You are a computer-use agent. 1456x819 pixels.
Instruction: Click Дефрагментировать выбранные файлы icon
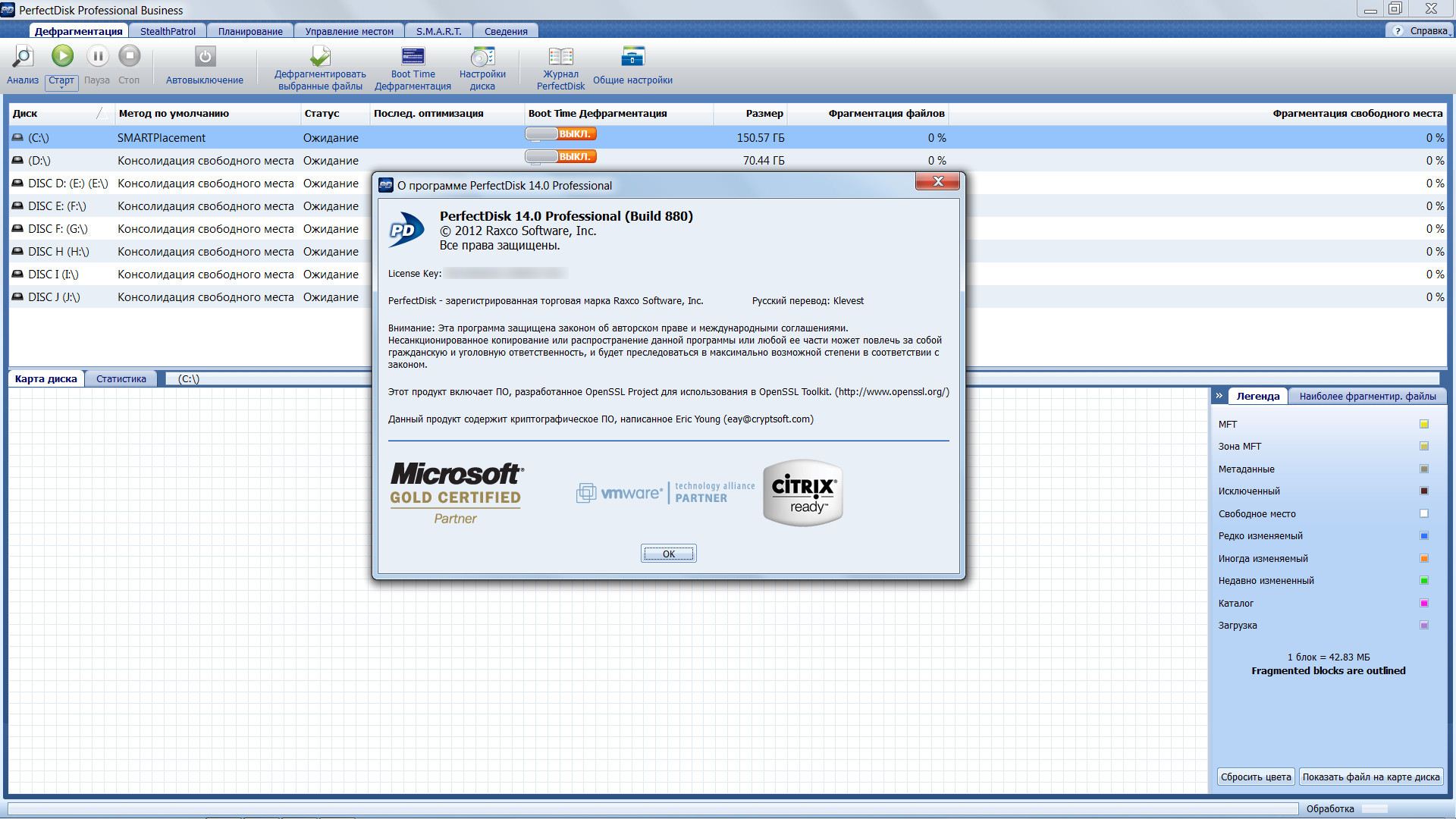(320, 56)
